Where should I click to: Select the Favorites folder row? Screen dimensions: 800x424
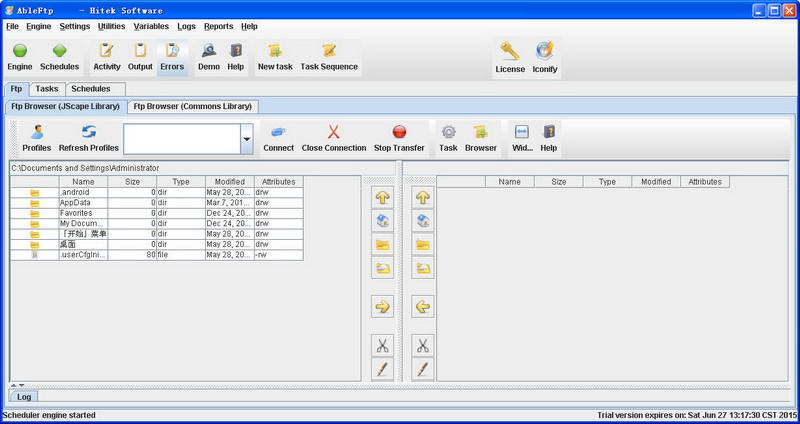click(x=157, y=213)
